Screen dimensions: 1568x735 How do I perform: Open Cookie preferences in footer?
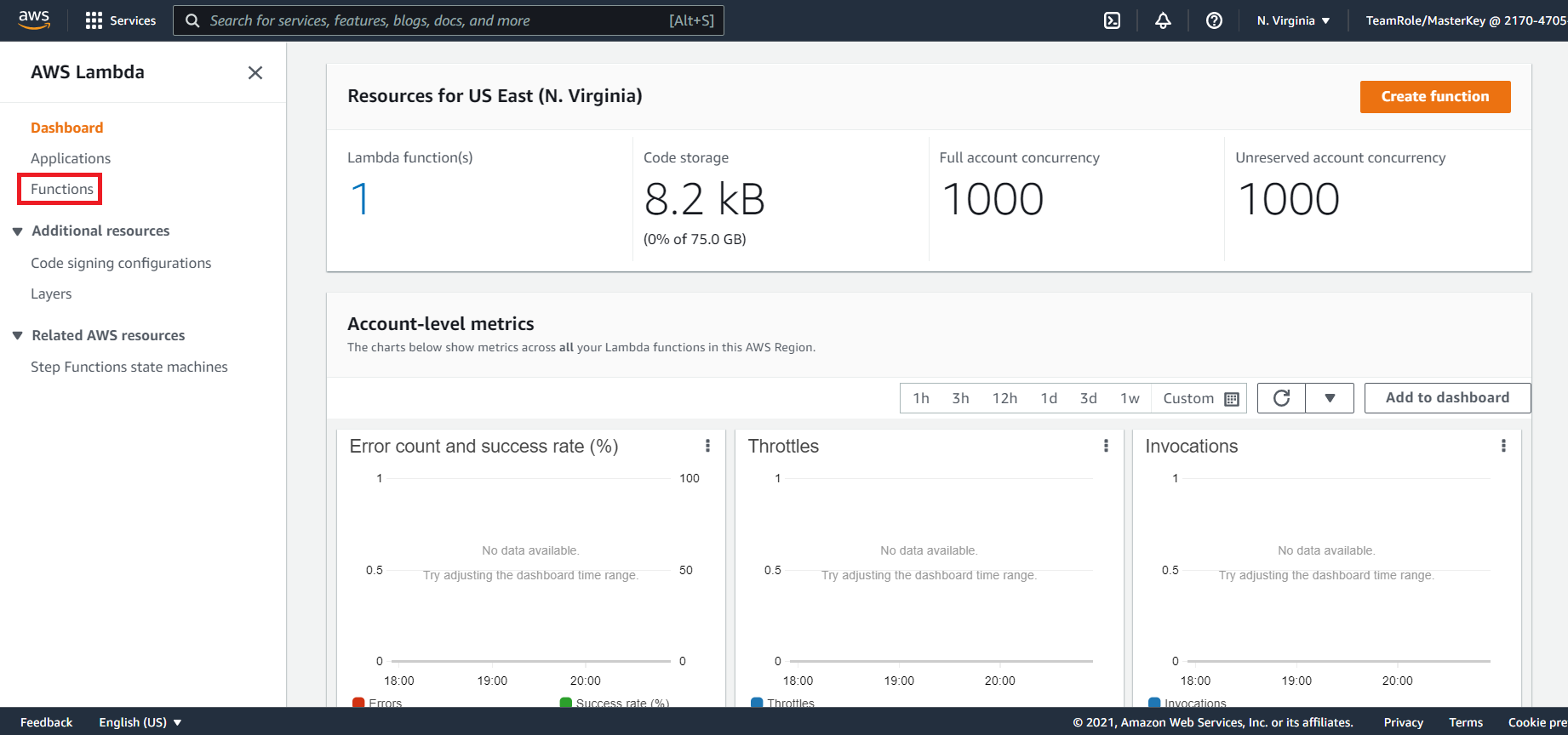pyautogui.click(x=1537, y=722)
